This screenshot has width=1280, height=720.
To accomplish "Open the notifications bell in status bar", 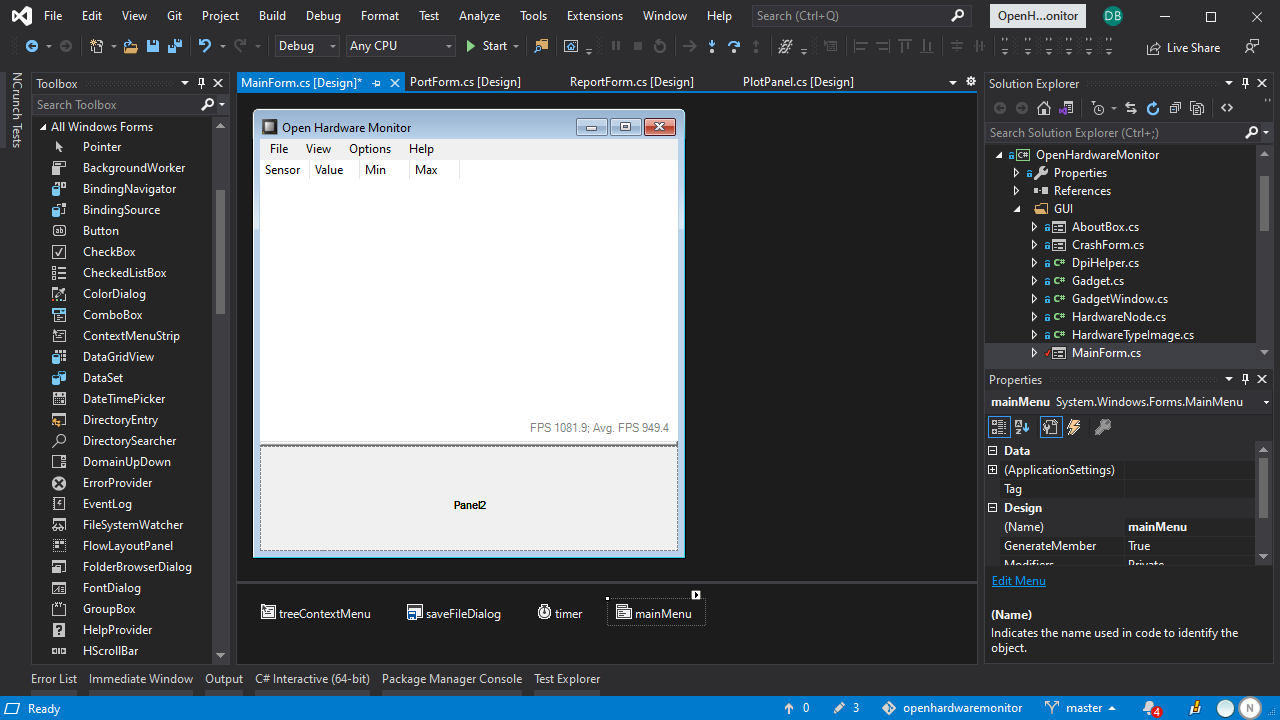I will point(1150,708).
